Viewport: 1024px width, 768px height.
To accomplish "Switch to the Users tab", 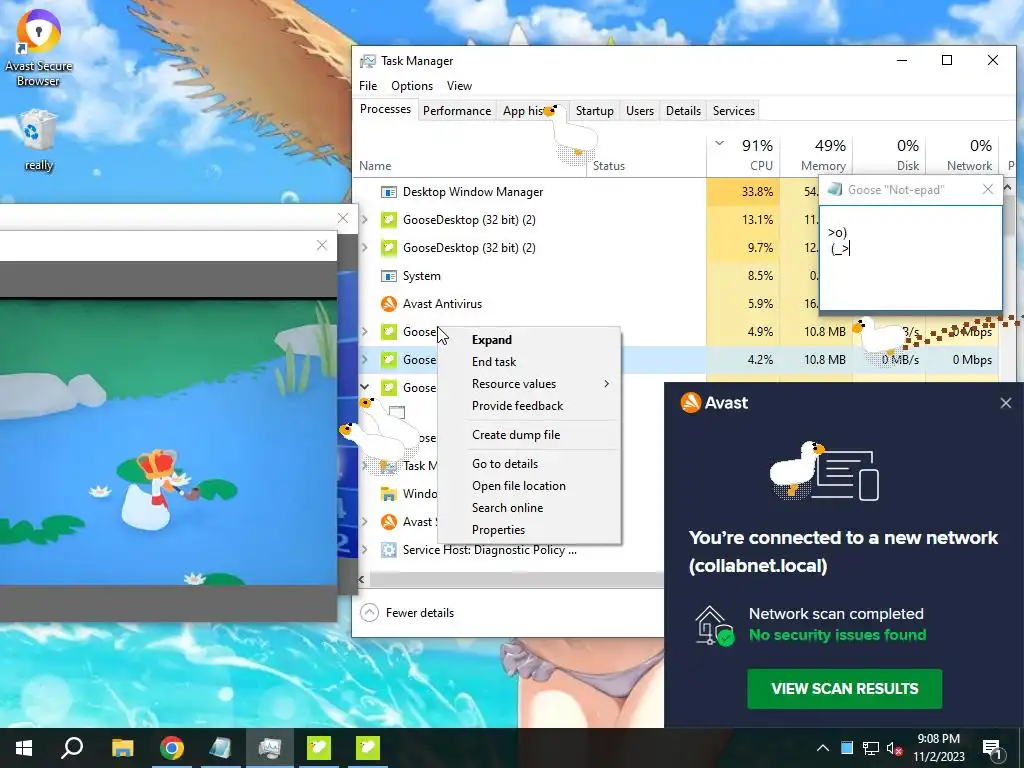I will pos(639,111).
